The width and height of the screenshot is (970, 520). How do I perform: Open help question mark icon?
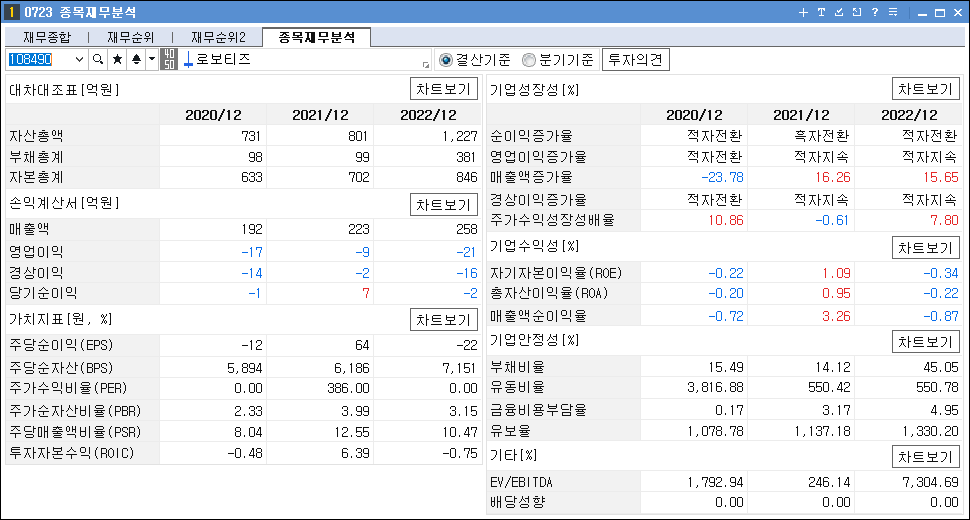pos(875,12)
